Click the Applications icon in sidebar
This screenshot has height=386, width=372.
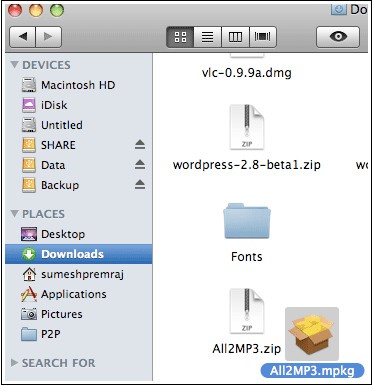coord(29,294)
